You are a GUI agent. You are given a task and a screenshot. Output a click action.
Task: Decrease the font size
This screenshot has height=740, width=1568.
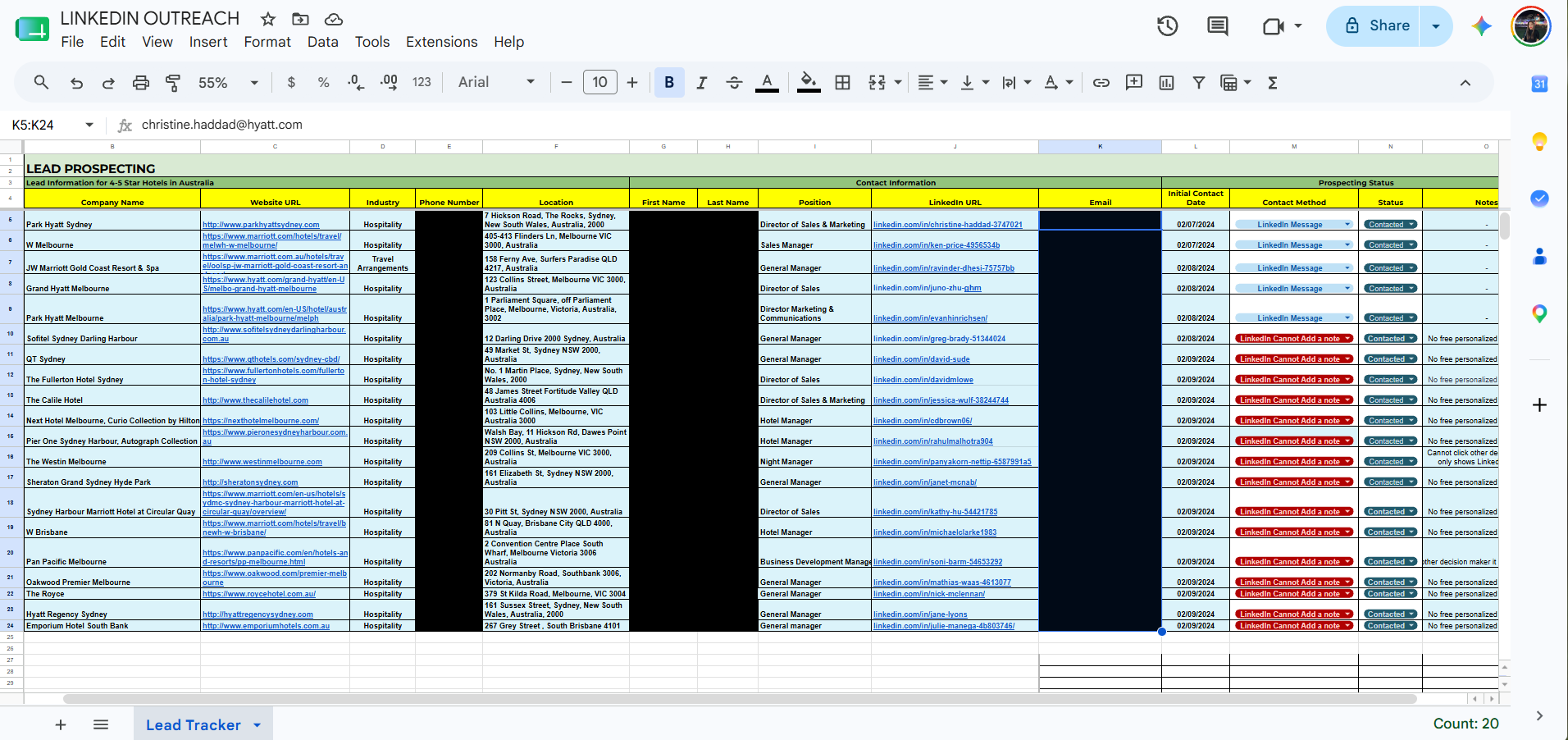pyautogui.click(x=566, y=82)
